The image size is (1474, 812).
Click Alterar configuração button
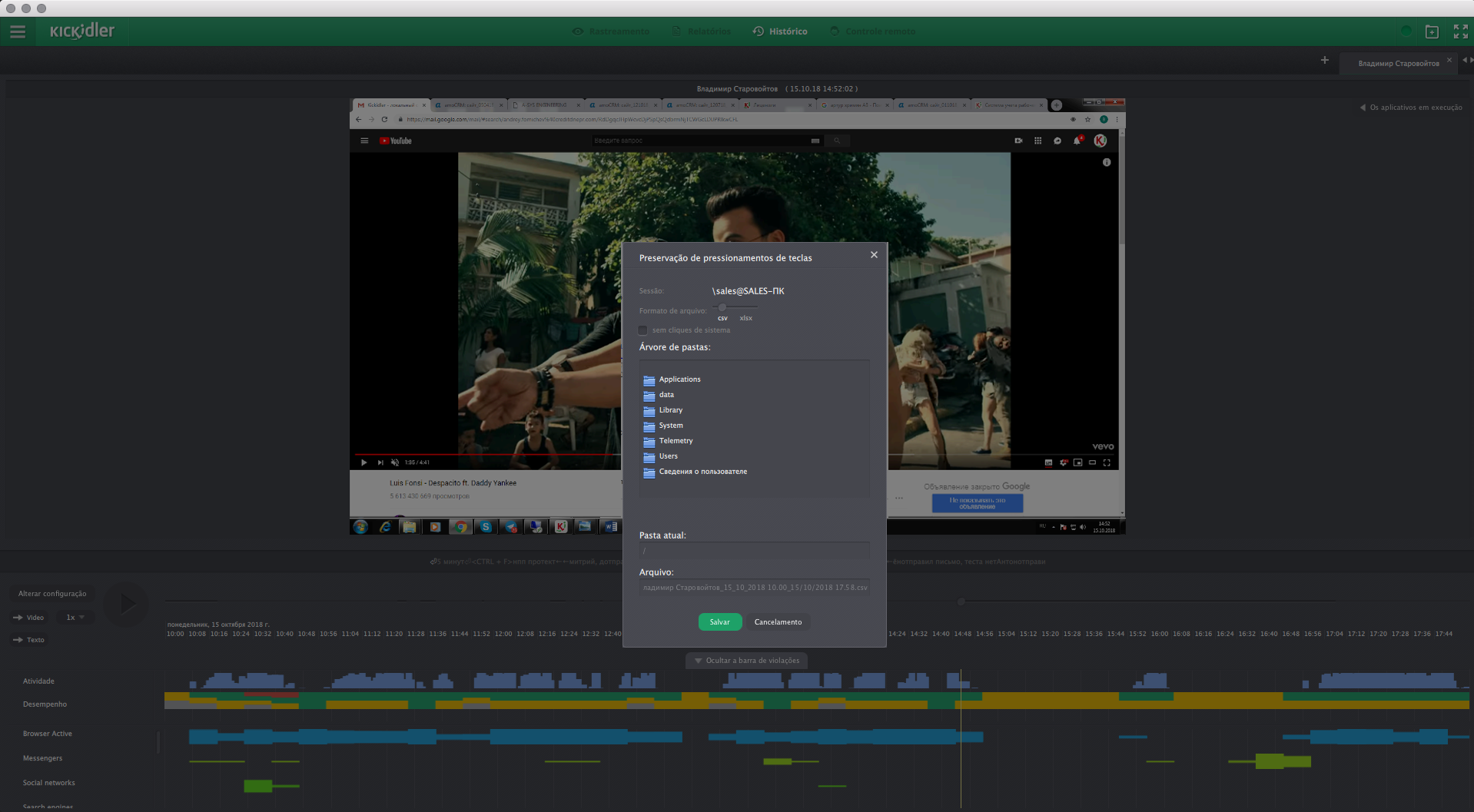click(52, 594)
